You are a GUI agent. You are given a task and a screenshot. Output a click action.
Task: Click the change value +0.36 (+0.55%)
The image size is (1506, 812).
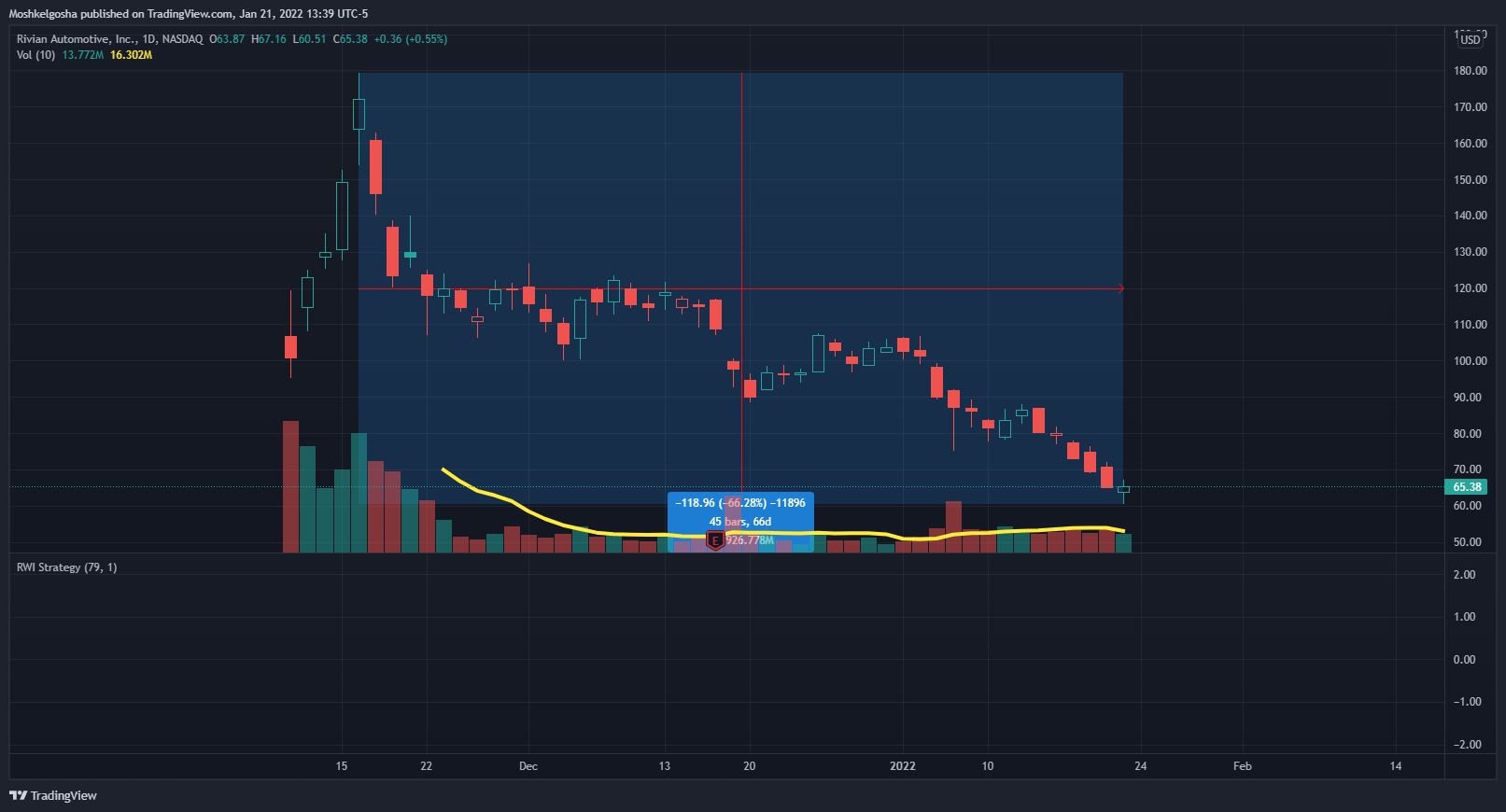pos(411,39)
